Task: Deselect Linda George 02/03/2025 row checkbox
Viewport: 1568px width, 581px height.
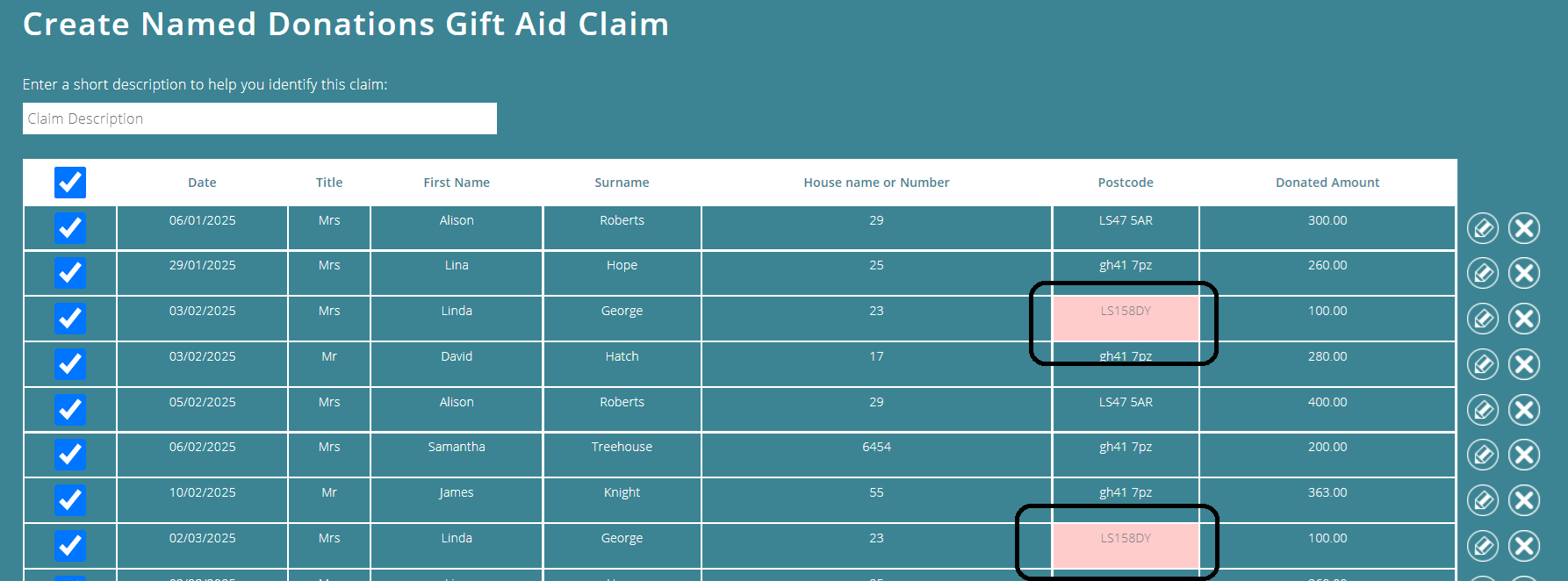Action: tap(70, 546)
